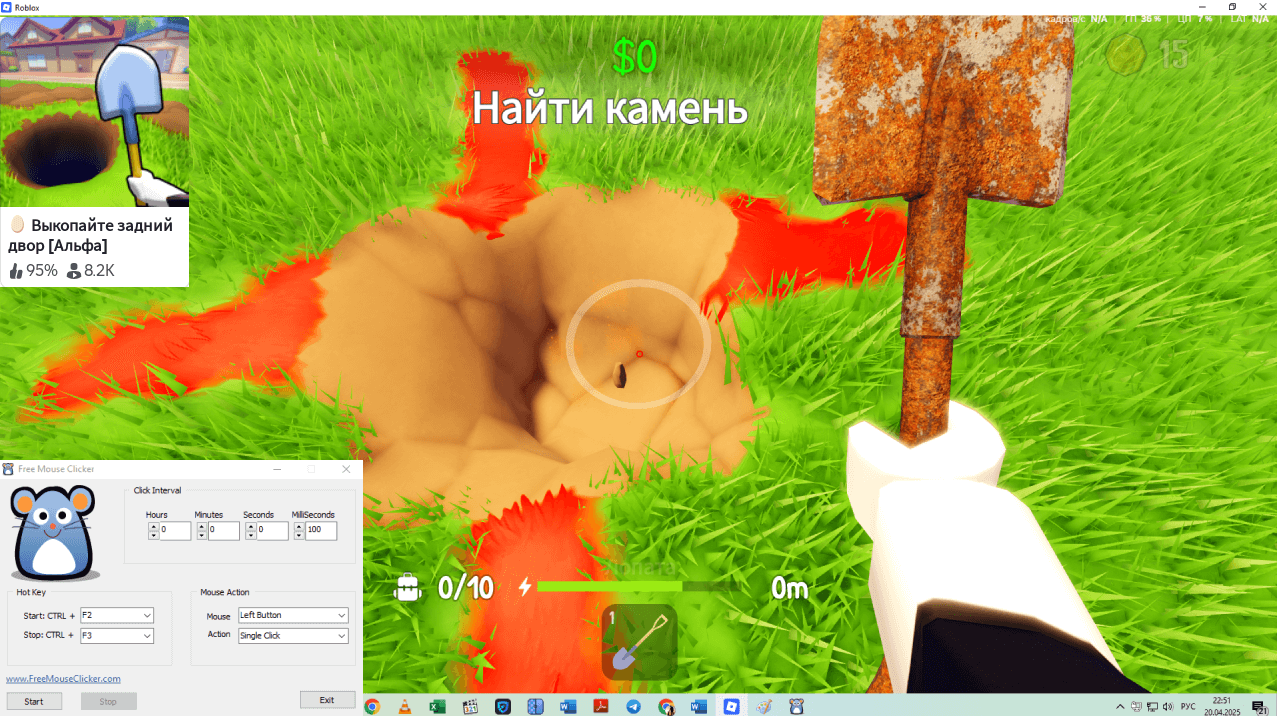This screenshot has height=716, width=1277.
Task: Open the www.FreeMouseClicker.com link
Action: click(63, 679)
